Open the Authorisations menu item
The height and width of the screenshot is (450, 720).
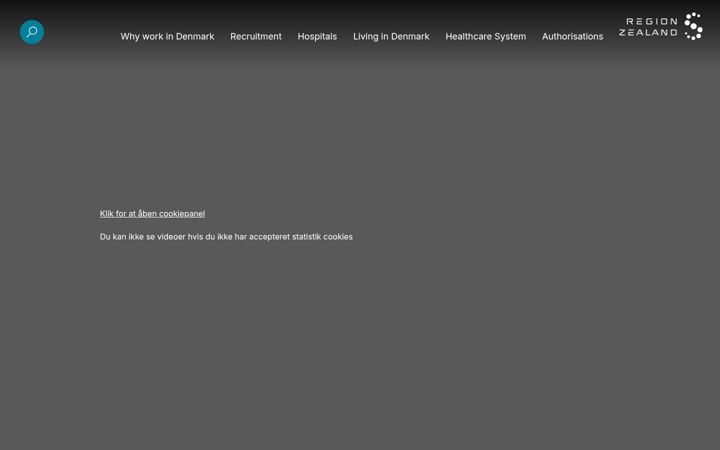(573, 37)
